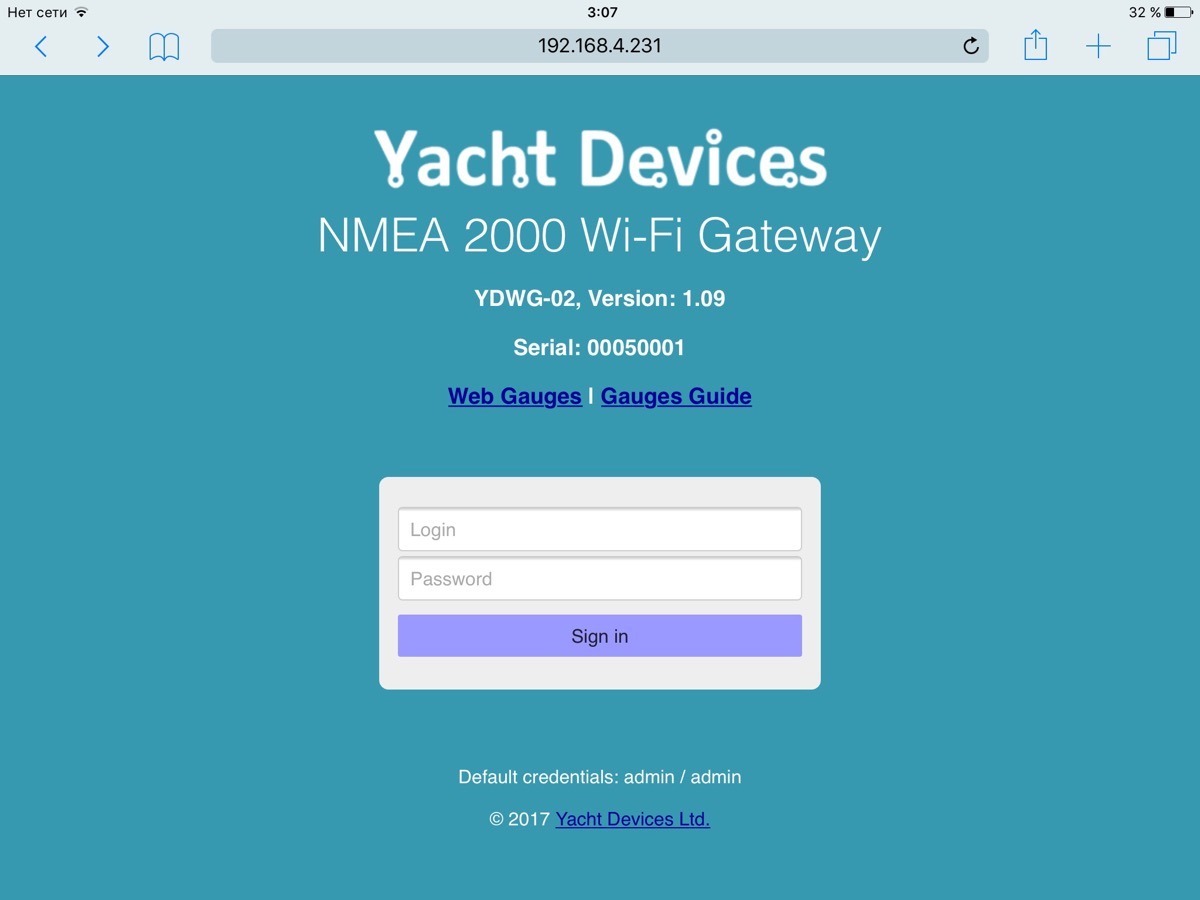Open the Web Gauges link

point(515,396)
